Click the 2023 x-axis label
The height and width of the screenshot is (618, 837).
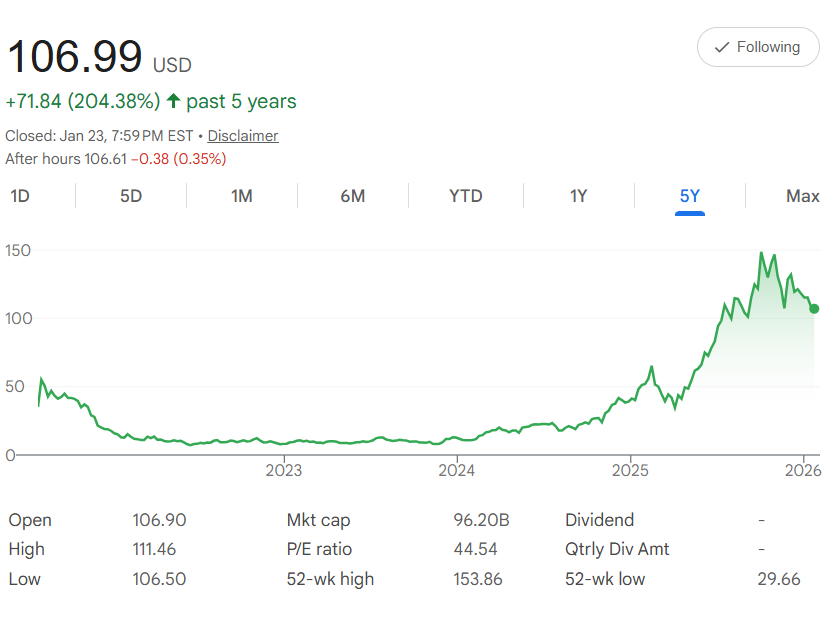pos(284,470)
